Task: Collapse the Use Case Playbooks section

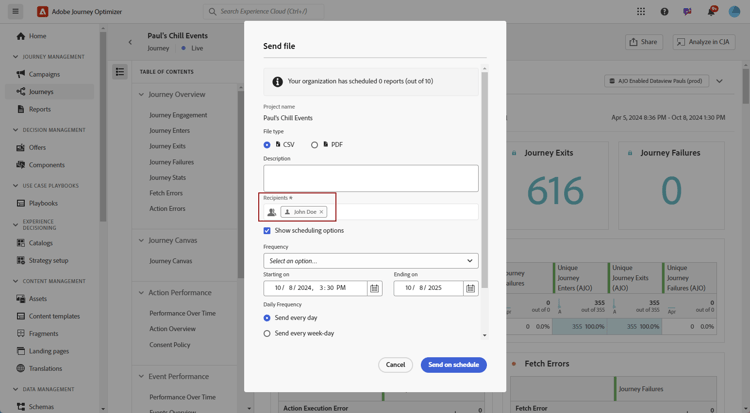Action: pos(15,186)
